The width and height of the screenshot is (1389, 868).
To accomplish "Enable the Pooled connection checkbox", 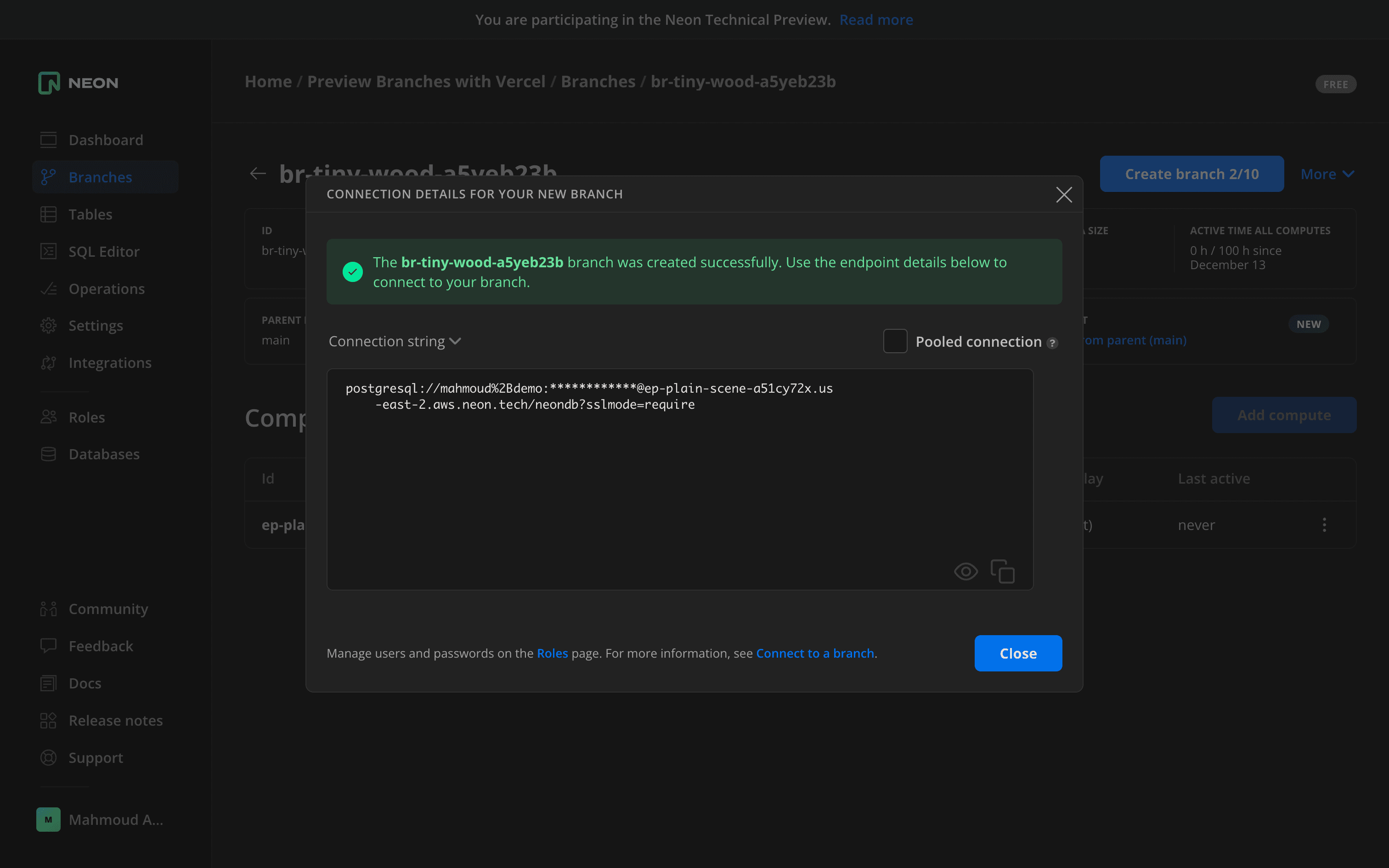I will (895, 342).
